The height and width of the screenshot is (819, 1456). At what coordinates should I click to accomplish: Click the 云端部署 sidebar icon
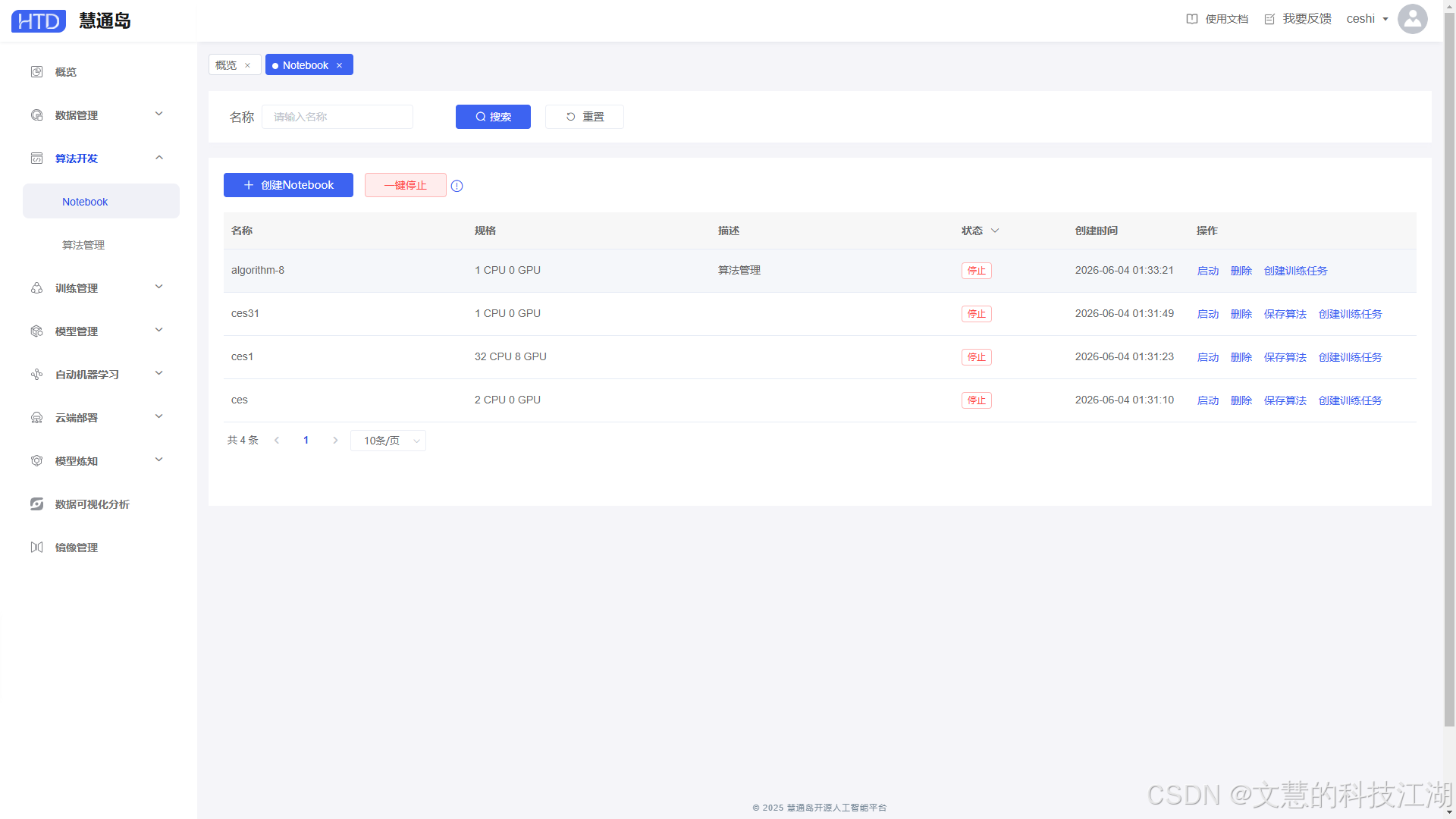[36, 418]
